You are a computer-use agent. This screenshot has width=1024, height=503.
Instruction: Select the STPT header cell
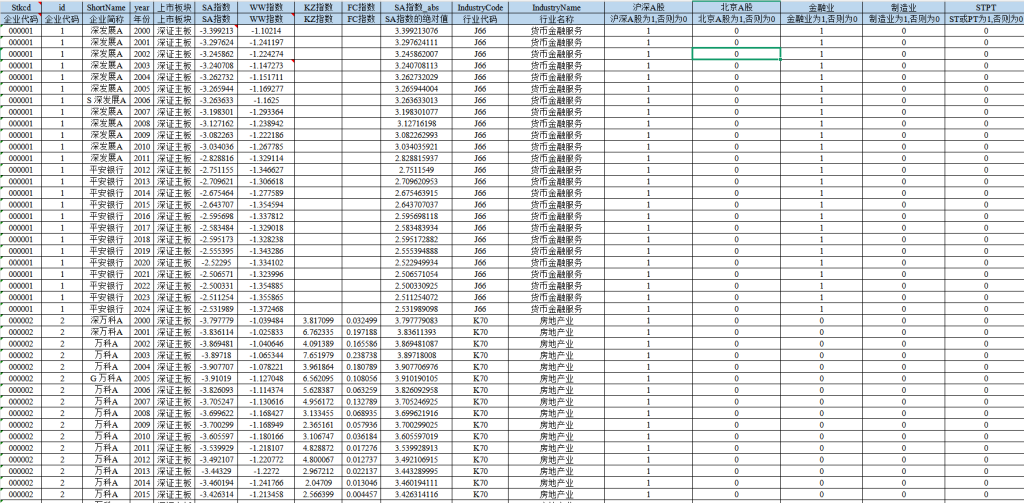pos(985,7)
